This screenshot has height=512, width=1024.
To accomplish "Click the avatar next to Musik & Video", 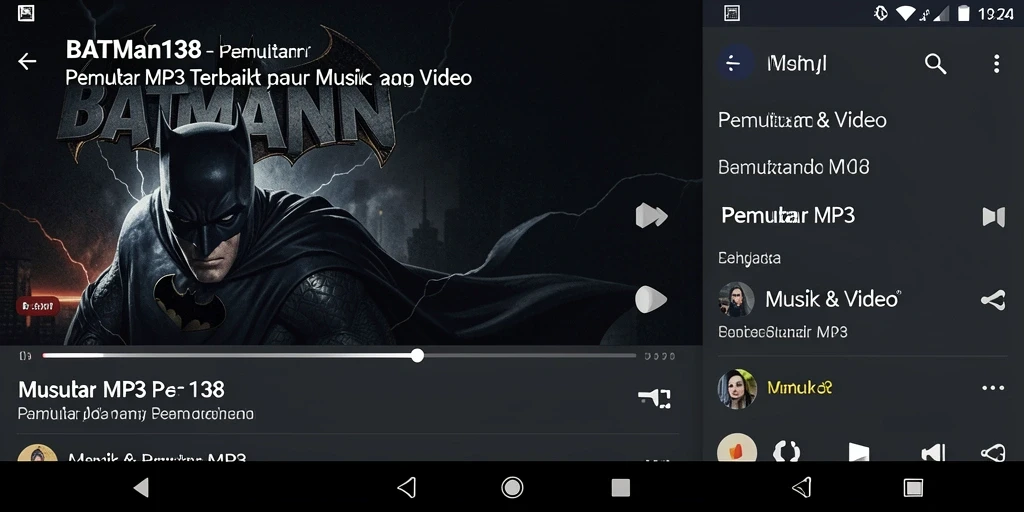I will 736,300.
